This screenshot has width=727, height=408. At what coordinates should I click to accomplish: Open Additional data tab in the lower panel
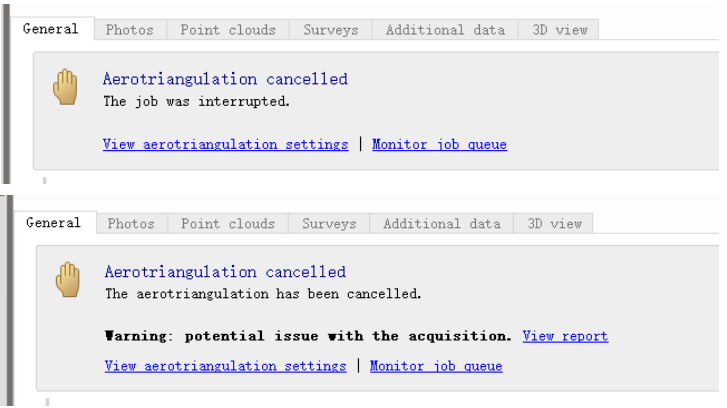pos(441,224)
